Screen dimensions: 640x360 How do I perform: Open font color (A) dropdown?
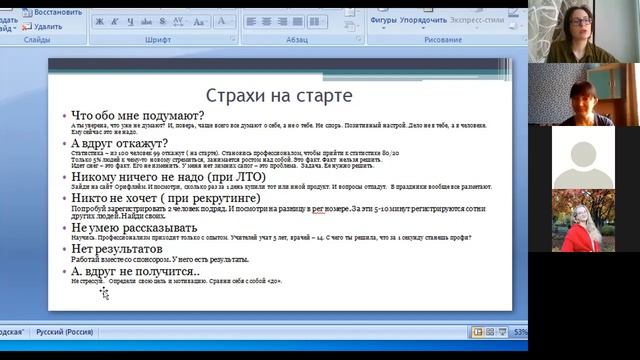click(224, 21)
